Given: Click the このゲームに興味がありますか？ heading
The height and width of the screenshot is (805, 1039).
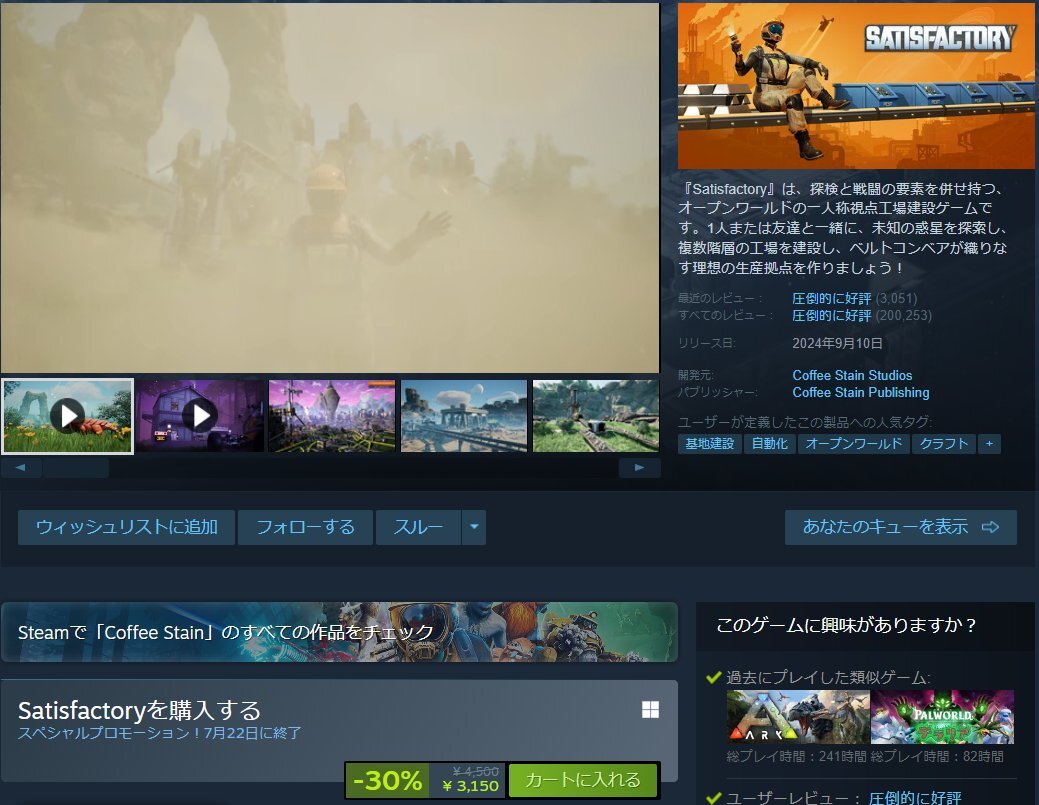Looking at the screenshot, I should pyautogui.click(x=847, y=625).
